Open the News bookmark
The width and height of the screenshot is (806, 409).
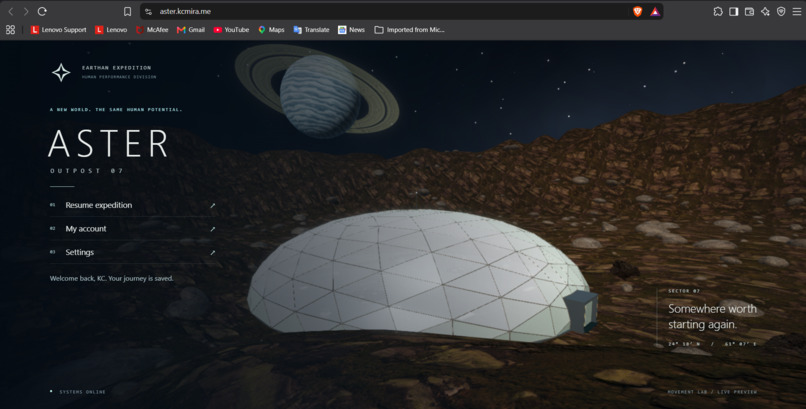click(x=352, y=30)
